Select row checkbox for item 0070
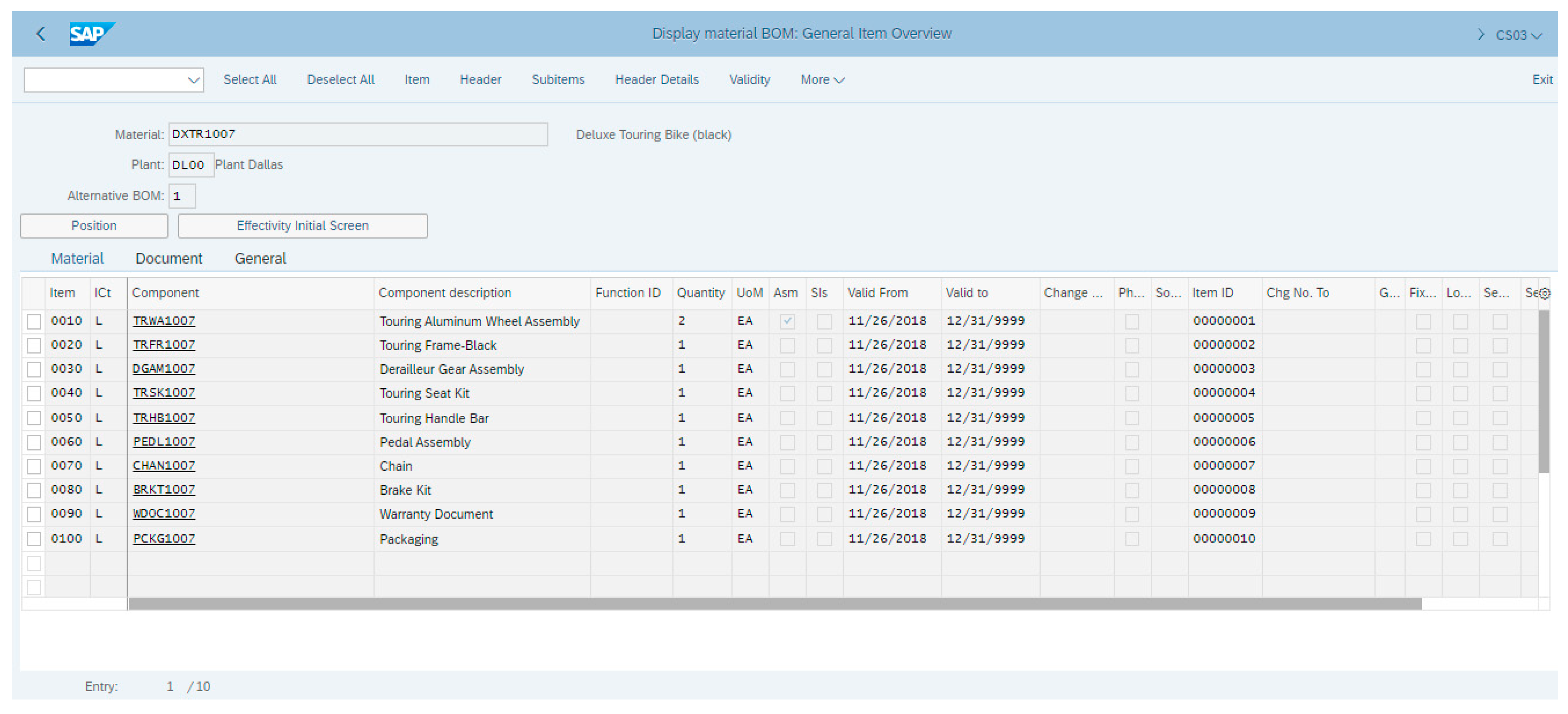 pos(34,466)
